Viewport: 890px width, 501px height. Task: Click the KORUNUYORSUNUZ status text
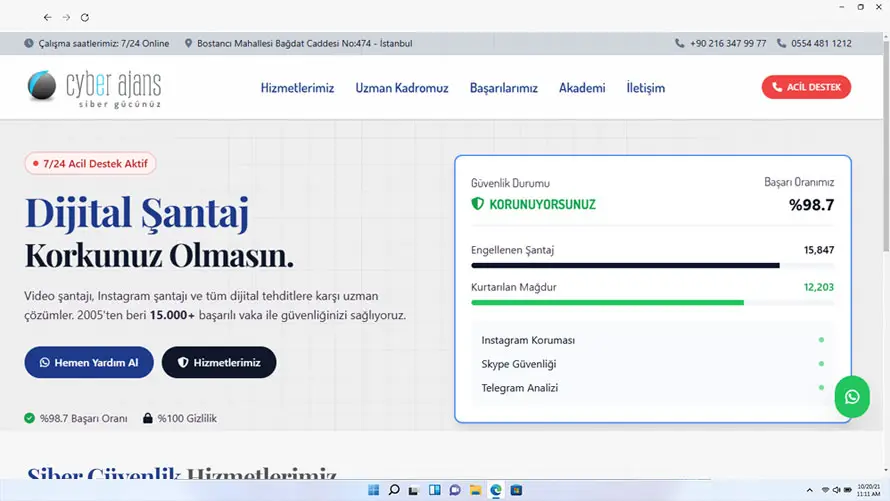pos(543,204)
